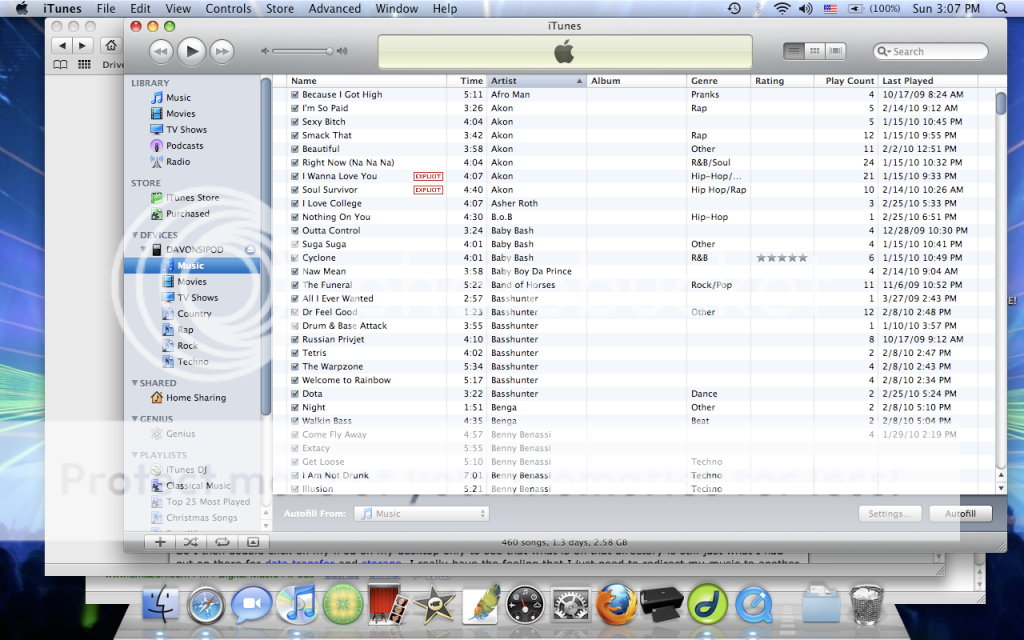Image resolution: width=1024 pixels, height=640 pixels.
Task: Reverse sort order via Artist column header
Action: [x=536, y=81]
